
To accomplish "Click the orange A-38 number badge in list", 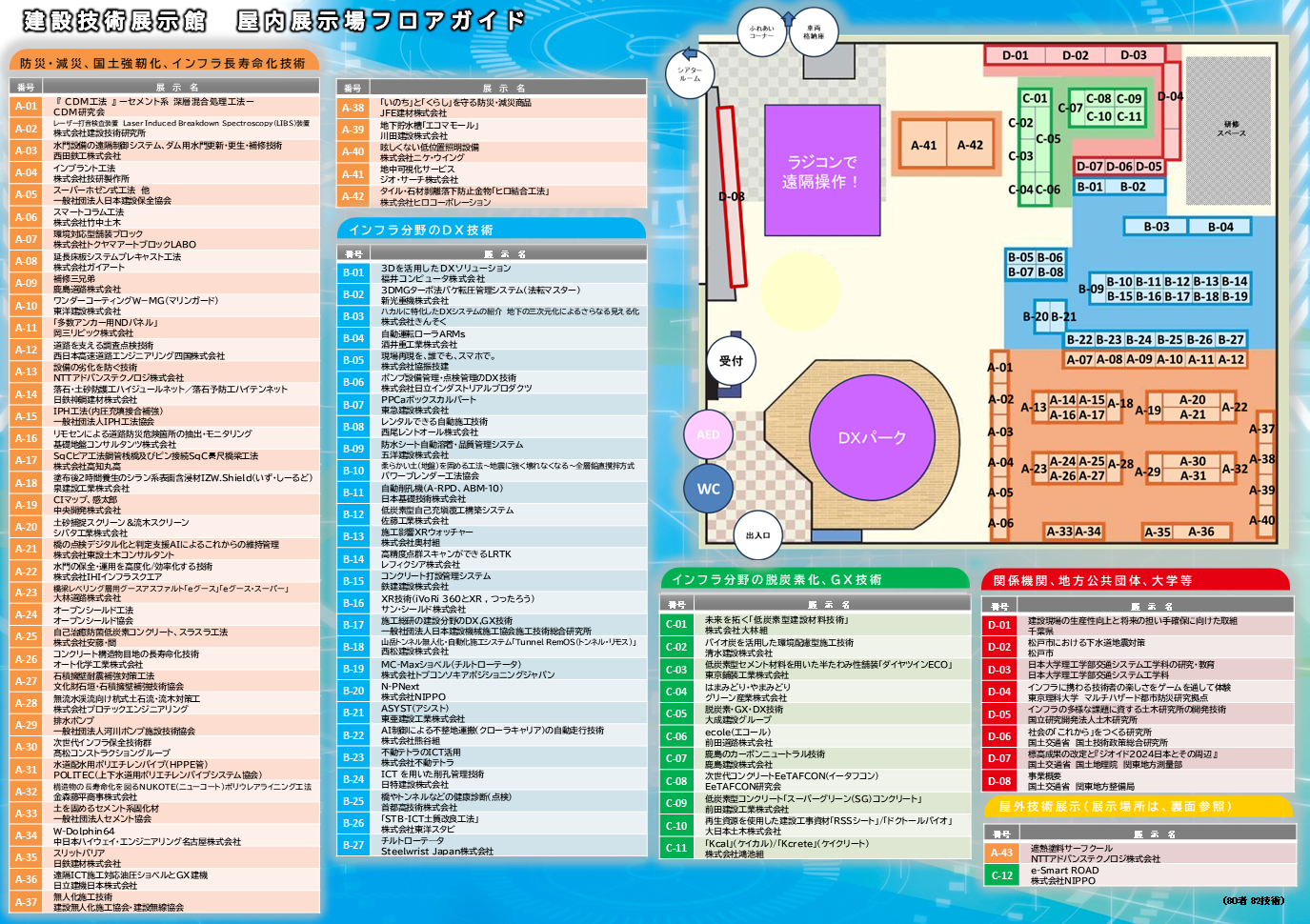I will point(353,108).
